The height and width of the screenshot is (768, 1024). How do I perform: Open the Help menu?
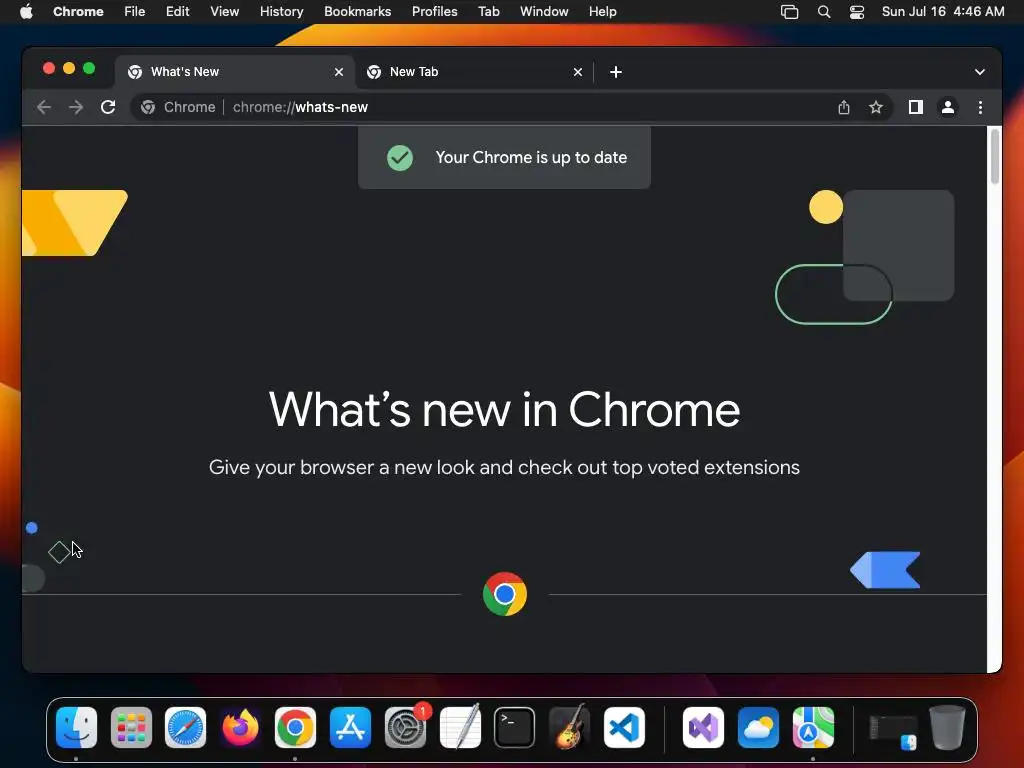[603, 12]
